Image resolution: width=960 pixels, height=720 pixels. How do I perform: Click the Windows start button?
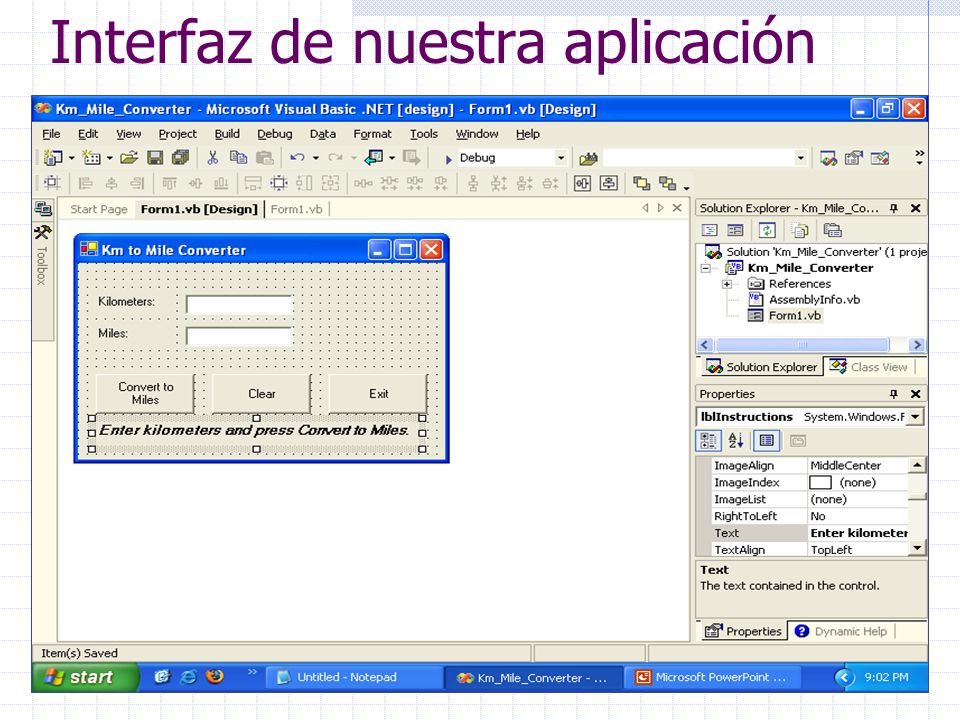click(84, 677)
